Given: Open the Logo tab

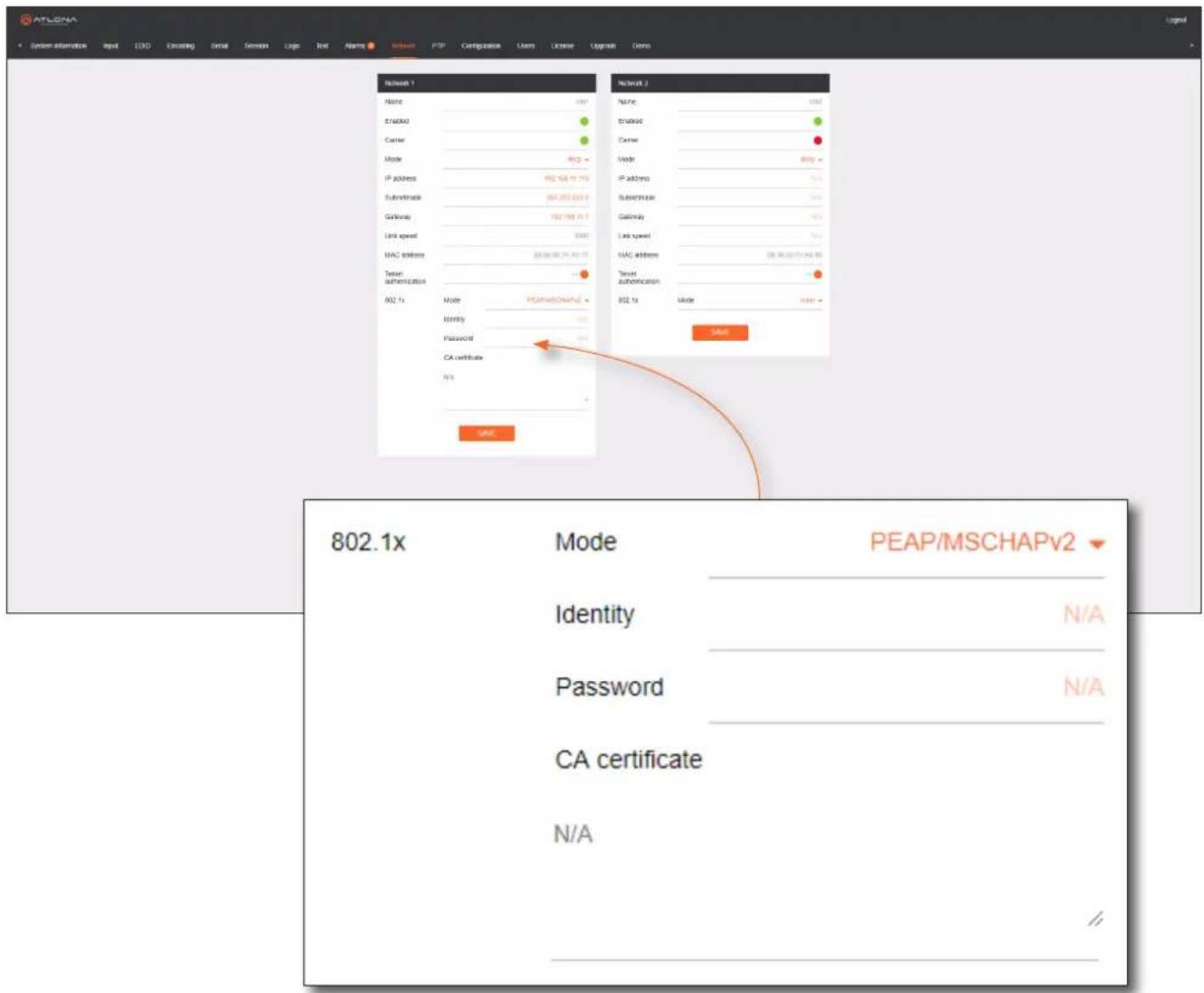Looking at the screenshot, I should click(292, 46).
